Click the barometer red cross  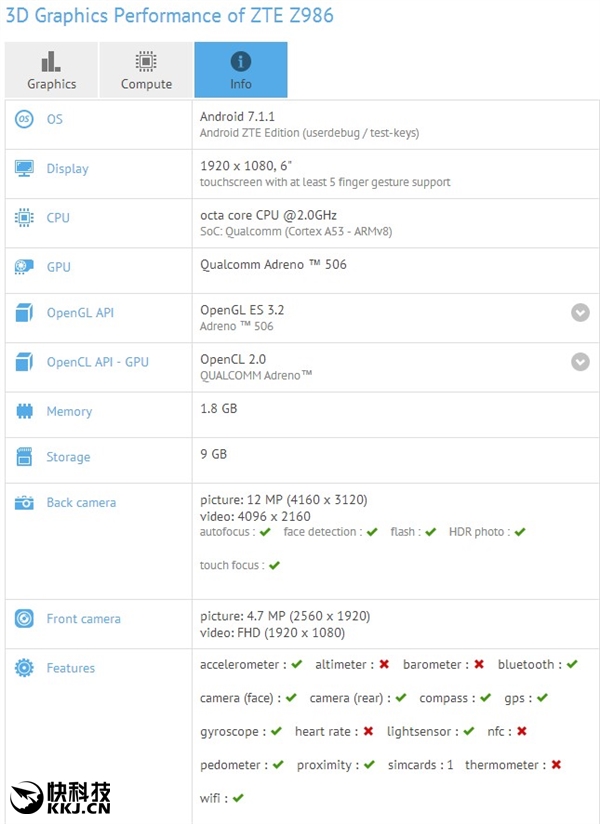pyautogui.click(x=479, y=664)
